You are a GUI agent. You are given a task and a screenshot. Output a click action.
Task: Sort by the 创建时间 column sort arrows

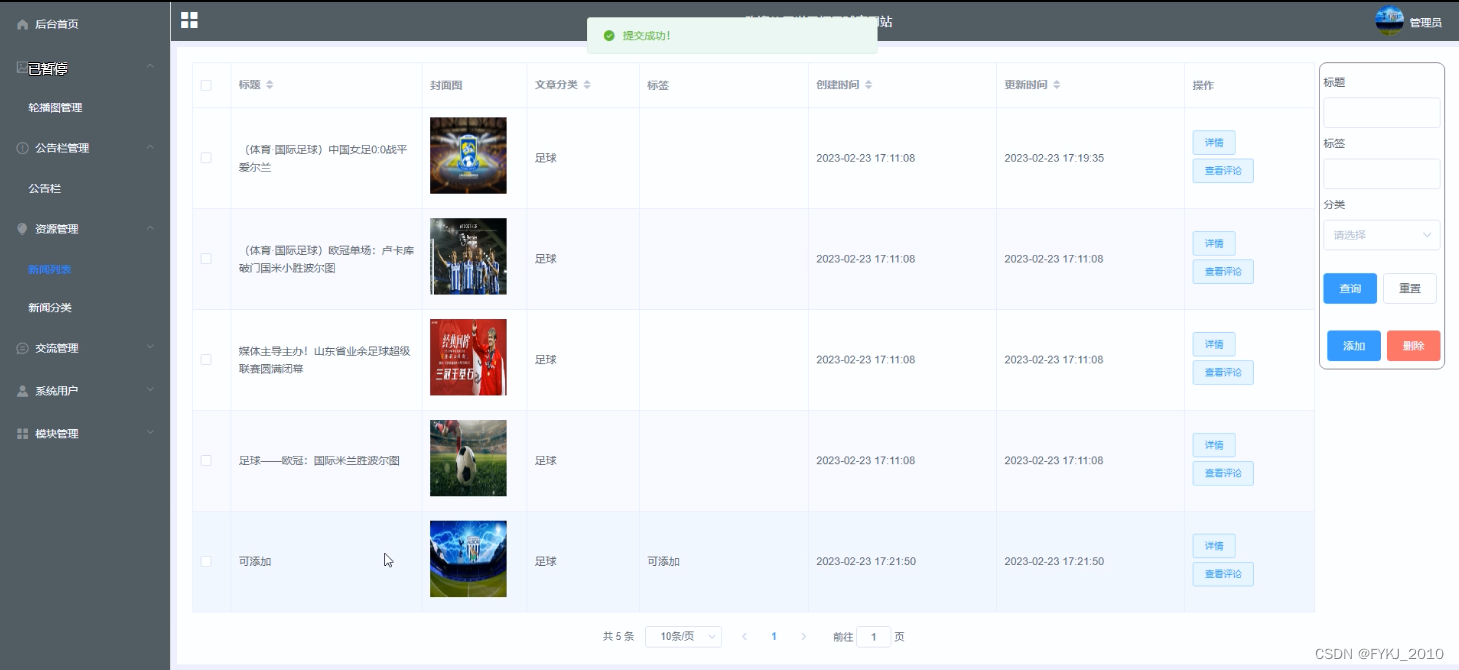868,85
